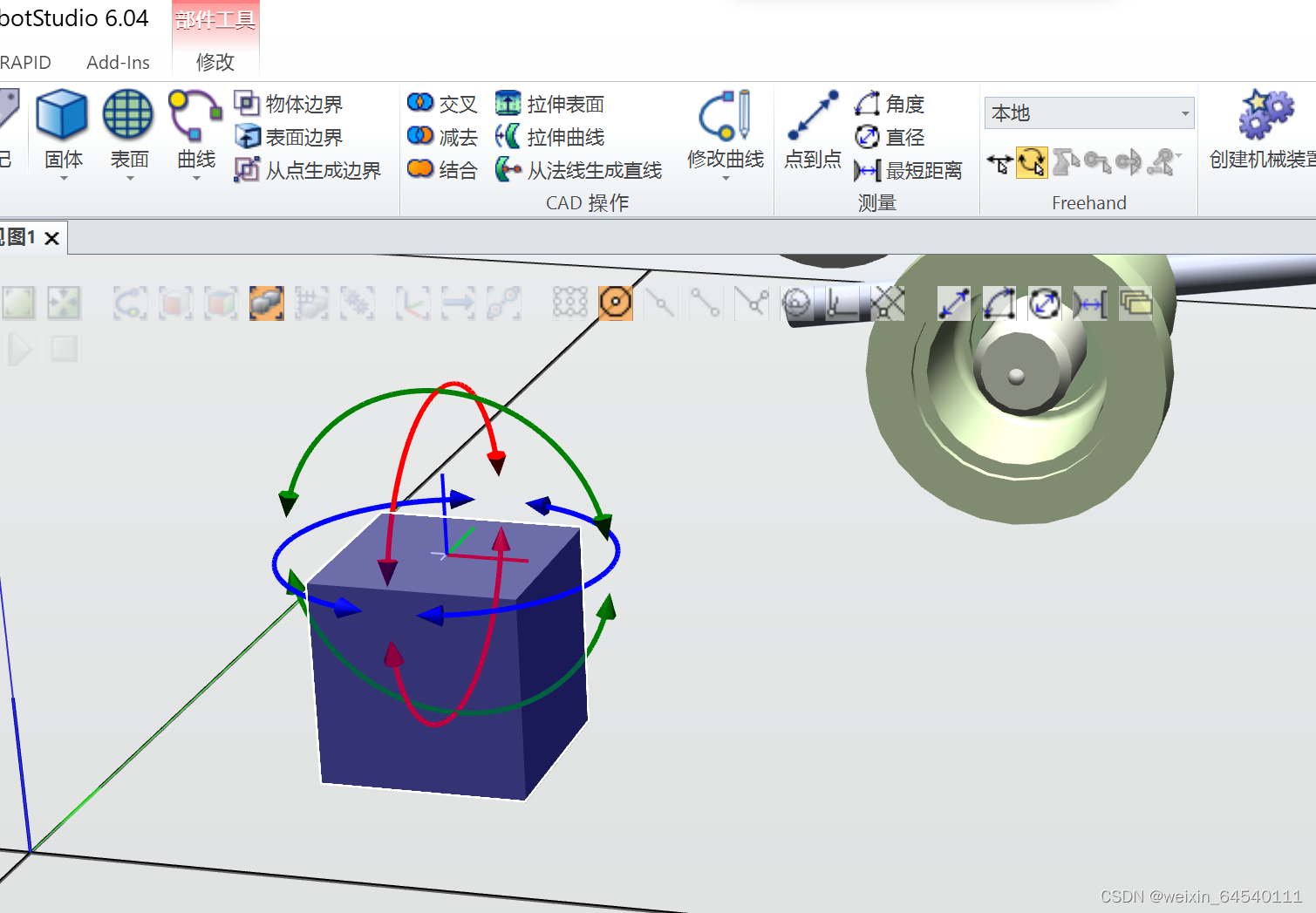Start 直径 (Diameter) measurement
1316x913 pixels.
point(890,137)
